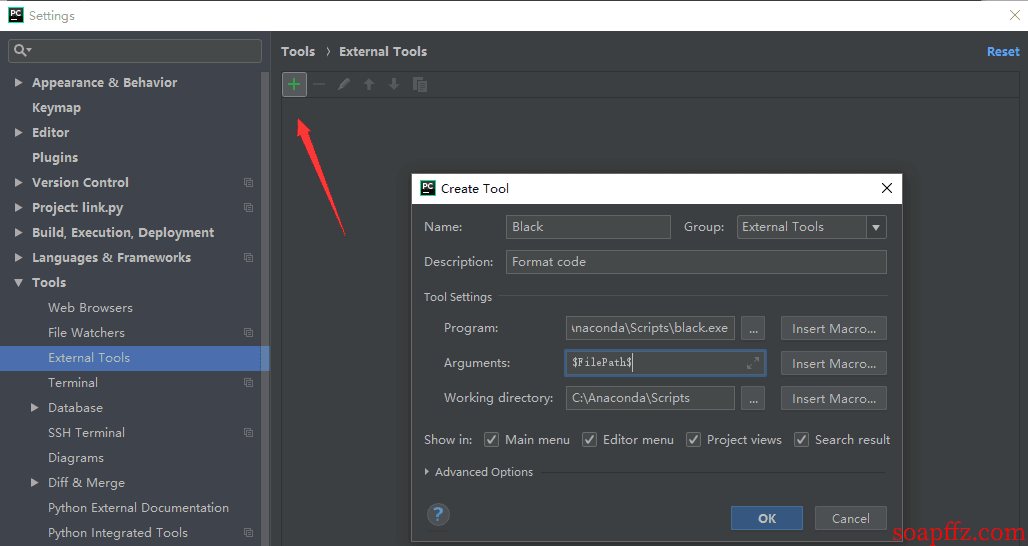The width and height of the screenshot is (1028, 546).
Task: Click the expand Arguments field icon
Action: (x=753, y=363)
